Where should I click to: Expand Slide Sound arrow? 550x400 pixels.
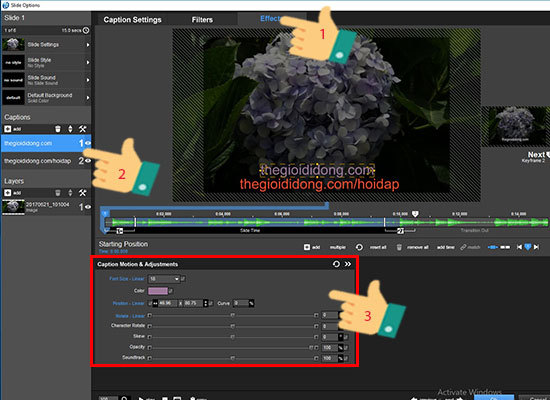point(88,80)
